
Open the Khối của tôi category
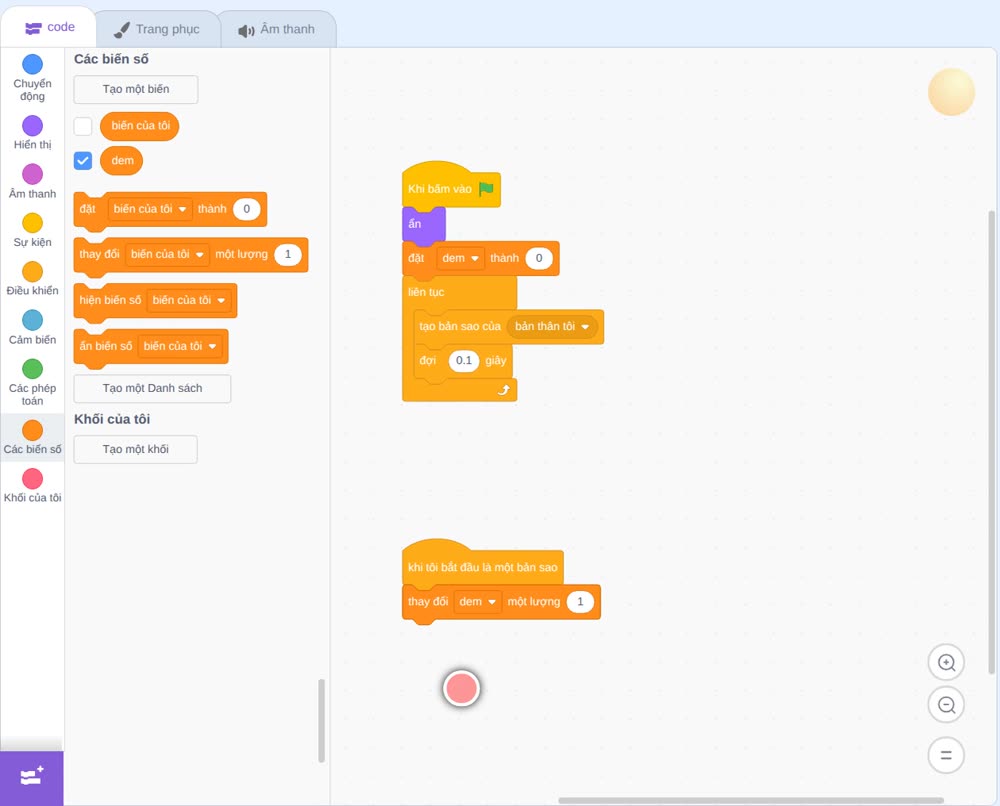(x=33, y=485)
